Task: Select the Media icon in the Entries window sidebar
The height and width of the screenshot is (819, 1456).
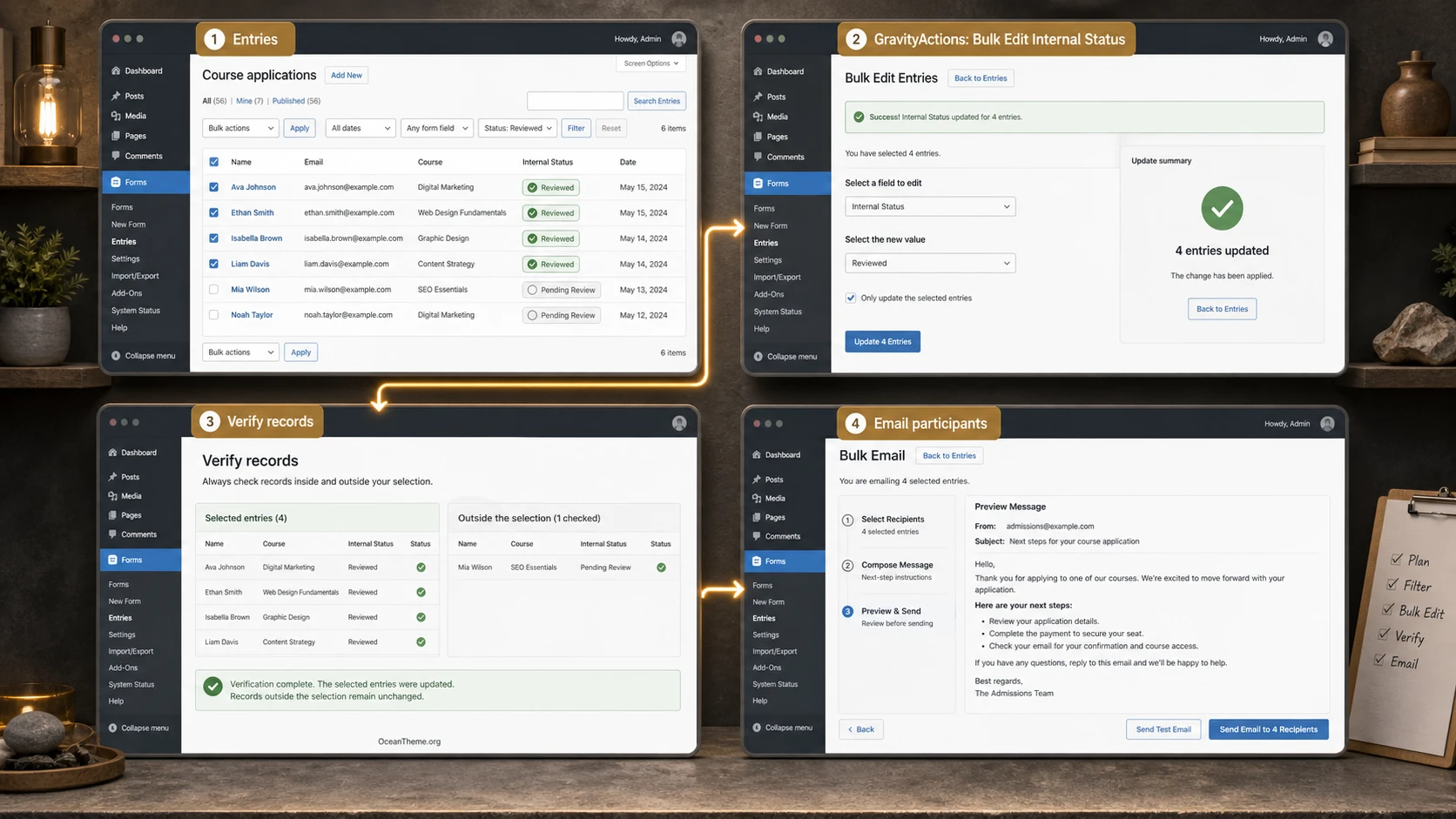Action: click(x=116, y=116)
